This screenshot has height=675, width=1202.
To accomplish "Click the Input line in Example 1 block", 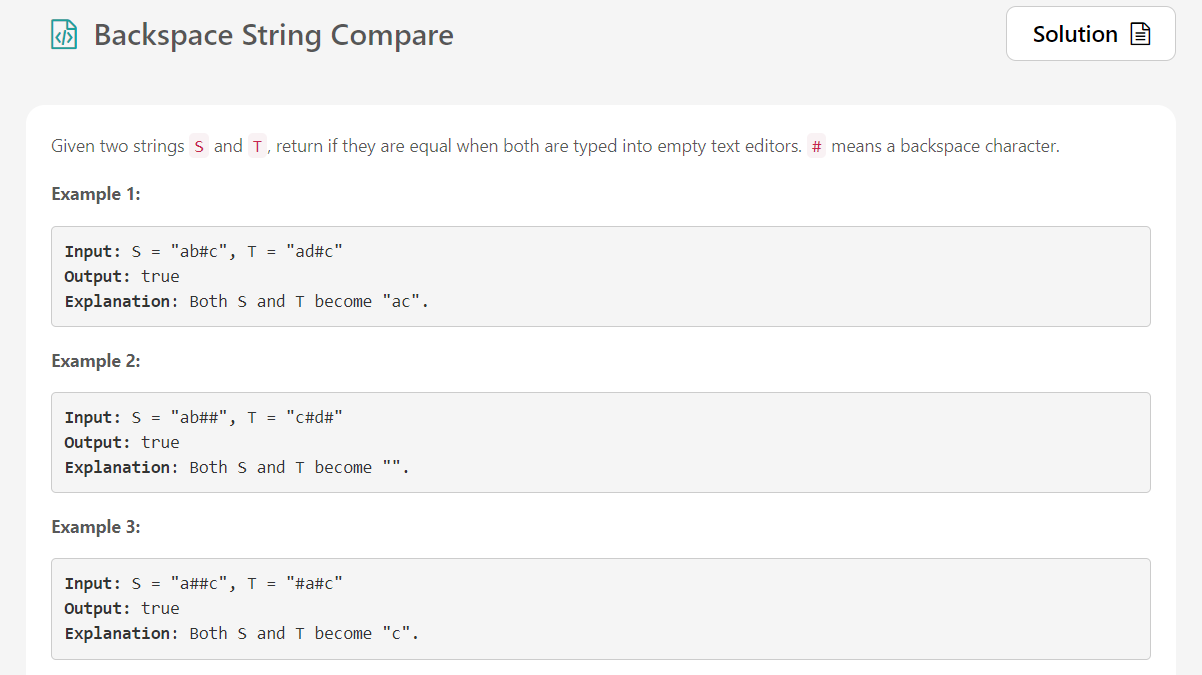I will (x=204, y=251).
